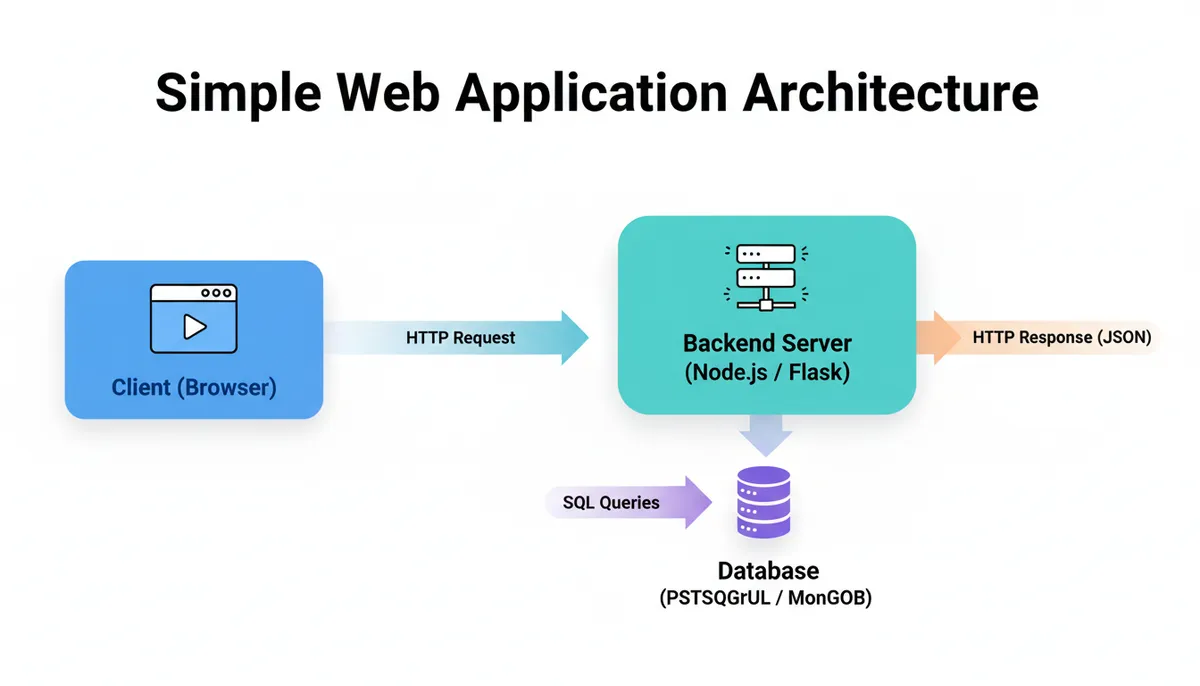Click the play triangle inside the browser icon
The image size is (1200, 686).
click(195, 326)
